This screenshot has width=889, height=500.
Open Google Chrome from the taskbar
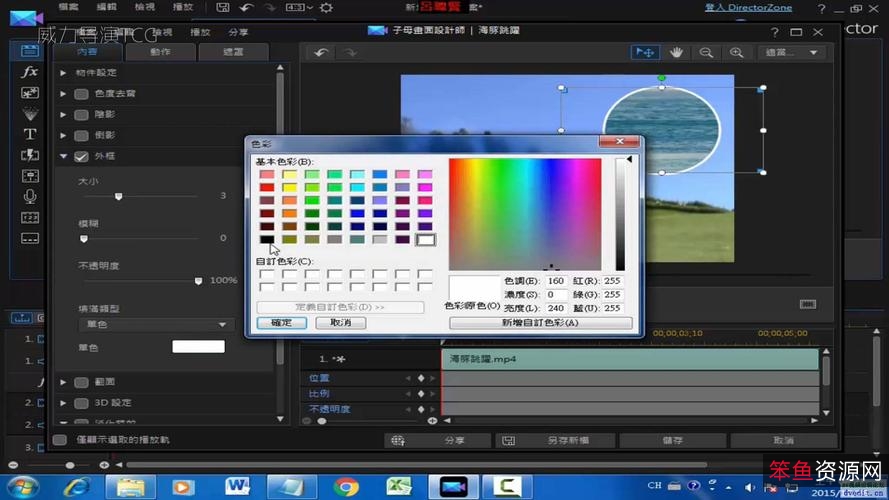pos(346,487)
